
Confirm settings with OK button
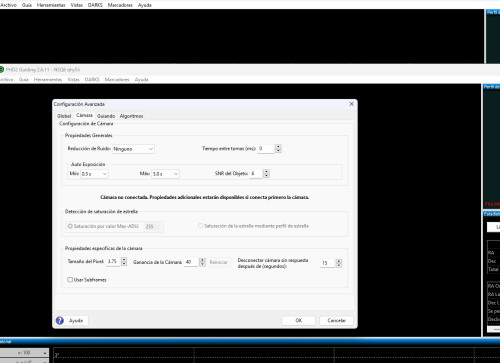299,320
